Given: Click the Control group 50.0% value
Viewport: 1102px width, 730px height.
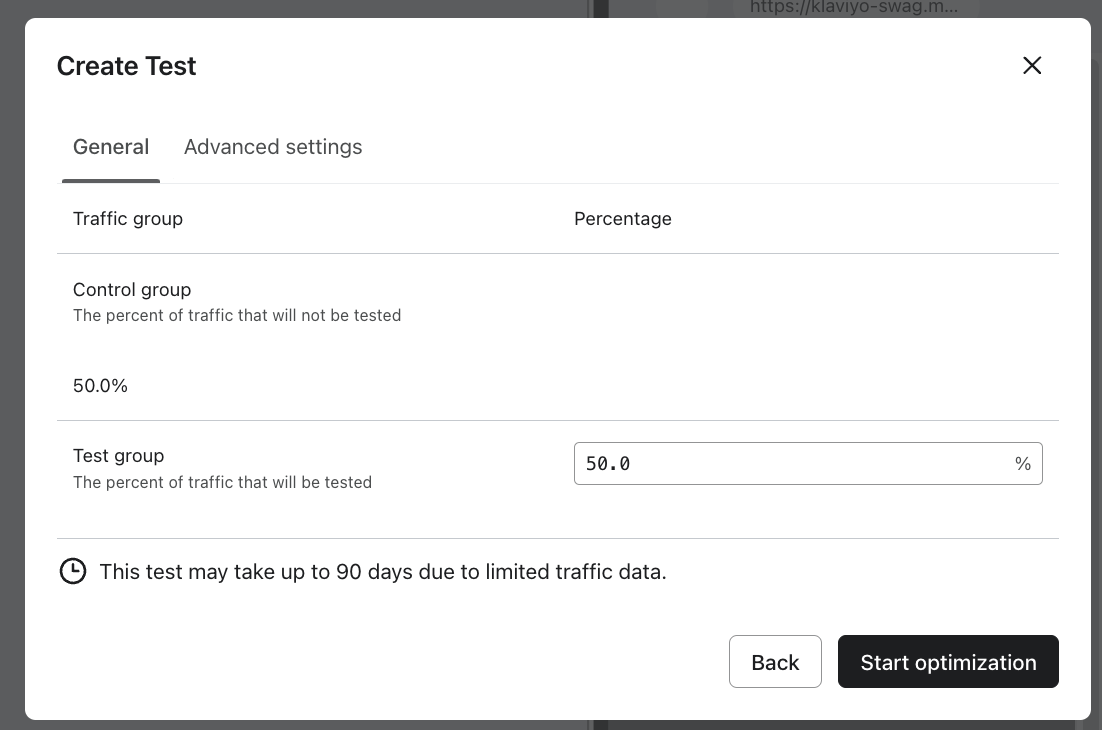Looking at the screenshot, I should tap(100, 386).
